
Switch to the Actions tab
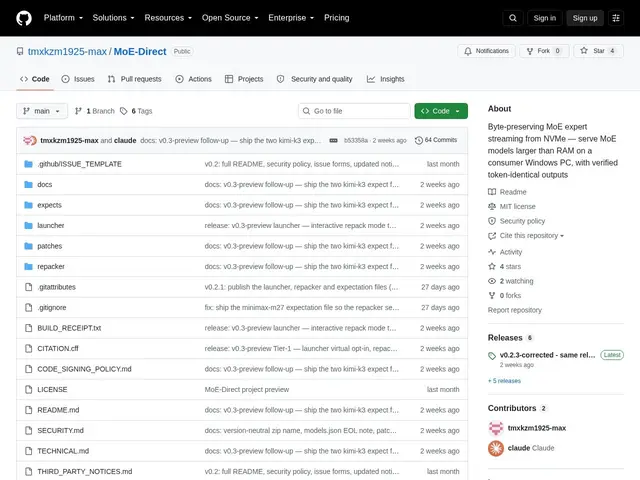193,79
